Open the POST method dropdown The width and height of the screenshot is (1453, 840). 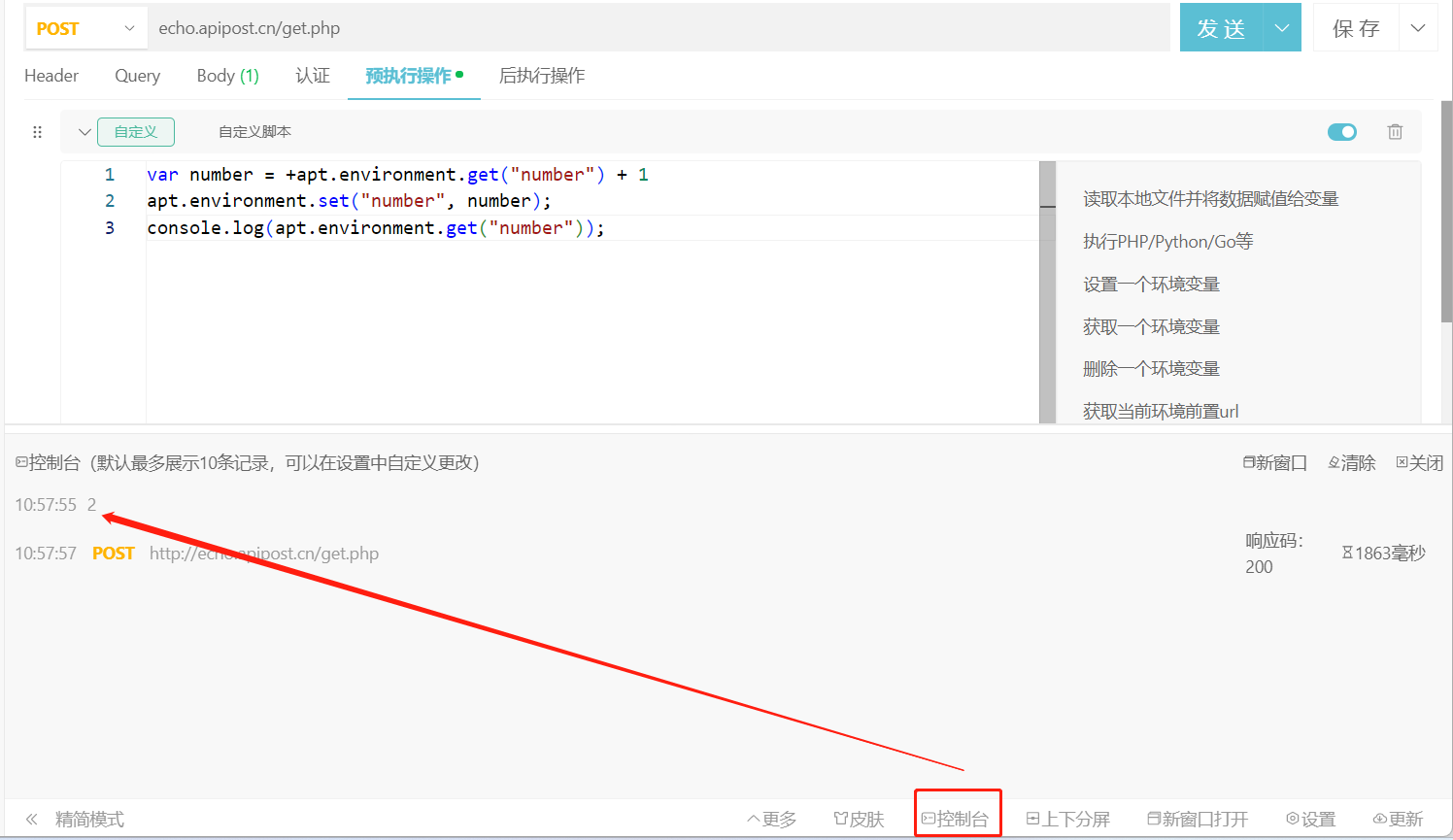85,28
